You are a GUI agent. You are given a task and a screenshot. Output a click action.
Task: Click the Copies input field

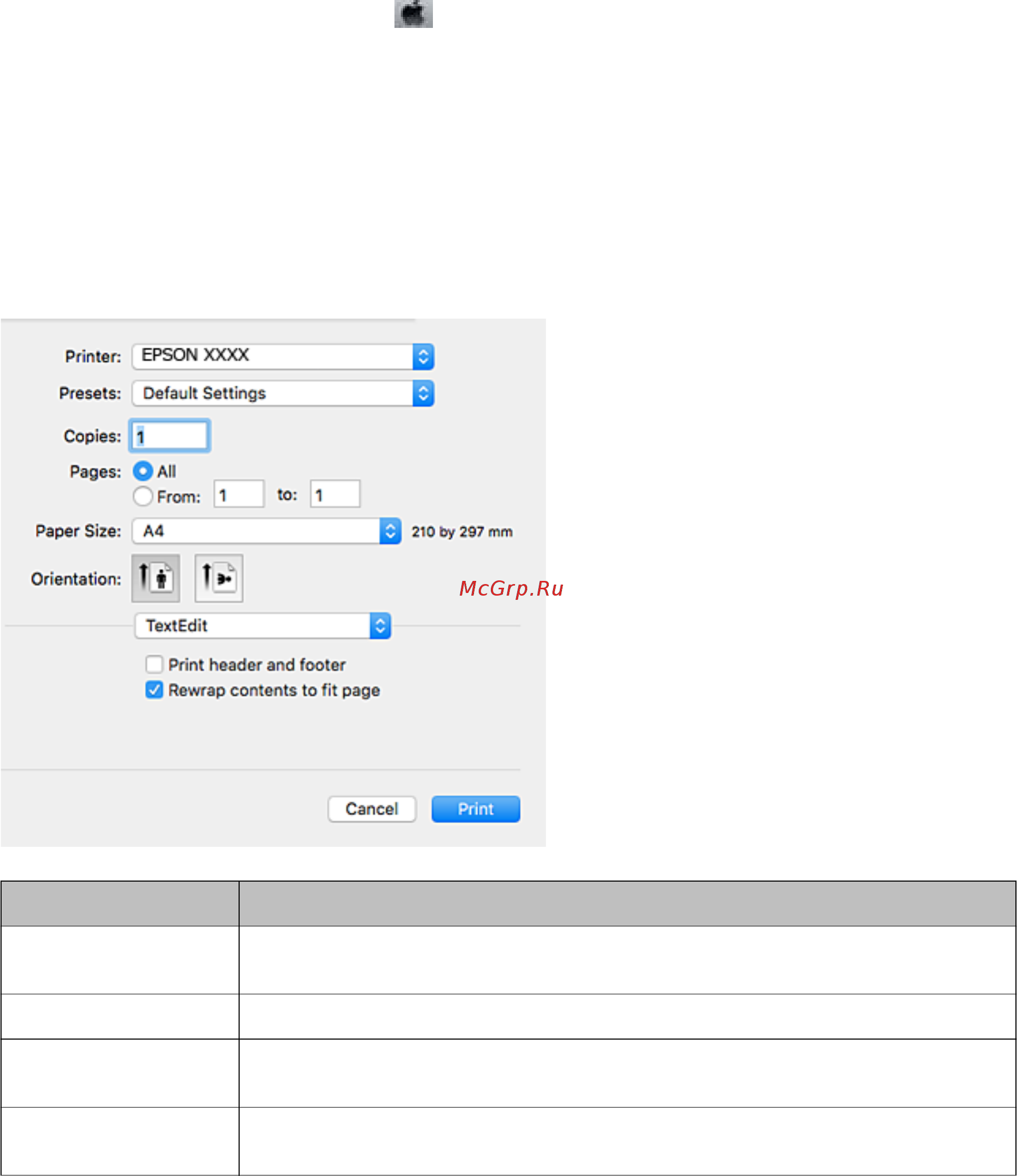point(170,436)
